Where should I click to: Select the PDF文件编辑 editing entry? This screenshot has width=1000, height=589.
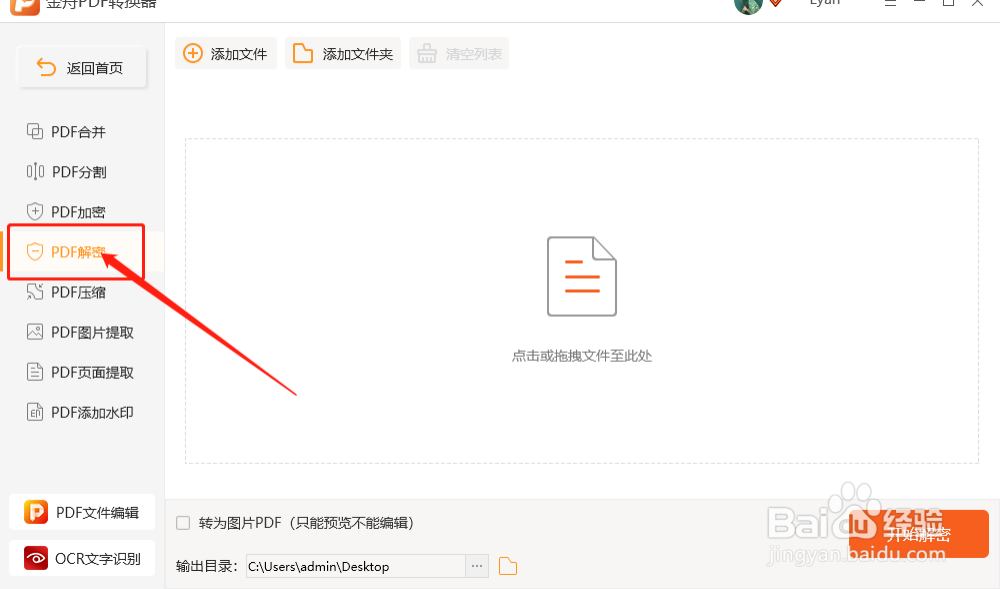(x=80, y=512)
